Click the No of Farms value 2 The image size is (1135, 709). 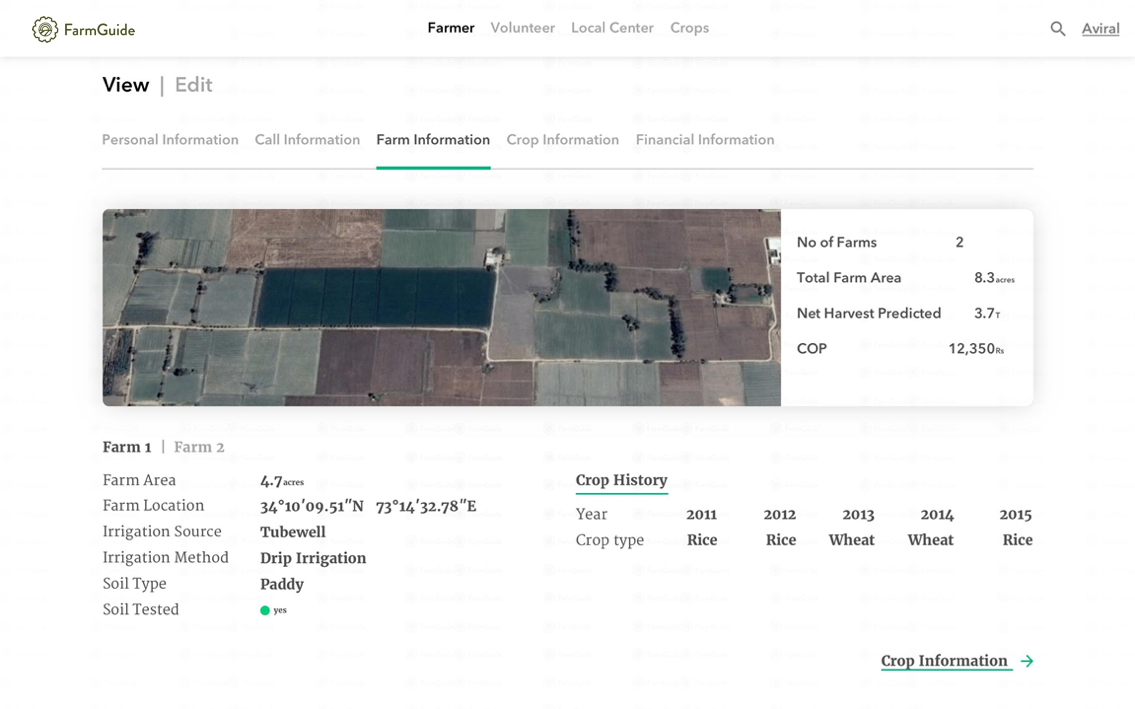959,243
